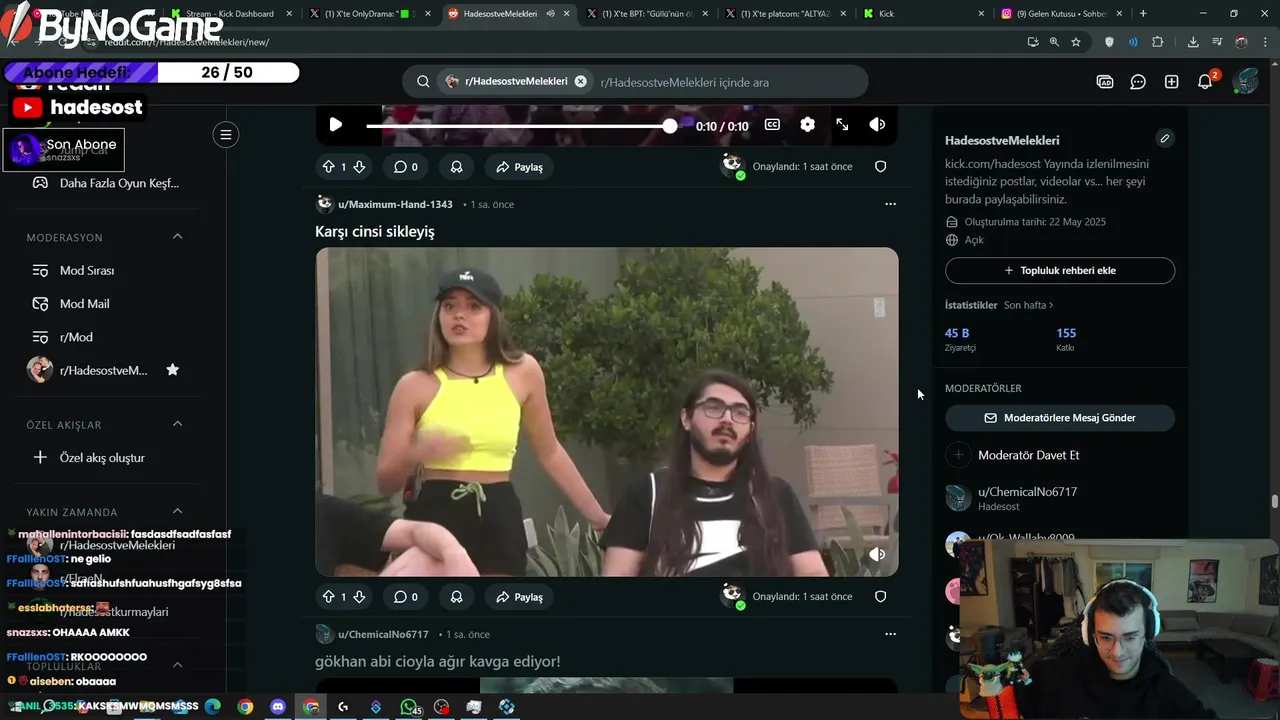Open Chrome downloads icon
The image size is (1280, 720).
click(1193, 42)
